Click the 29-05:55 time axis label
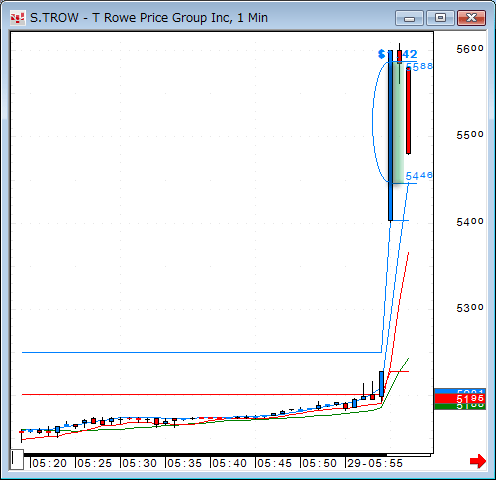Image resolution: width=496 pixels, height=480 pixels. [x=375, y=463]
